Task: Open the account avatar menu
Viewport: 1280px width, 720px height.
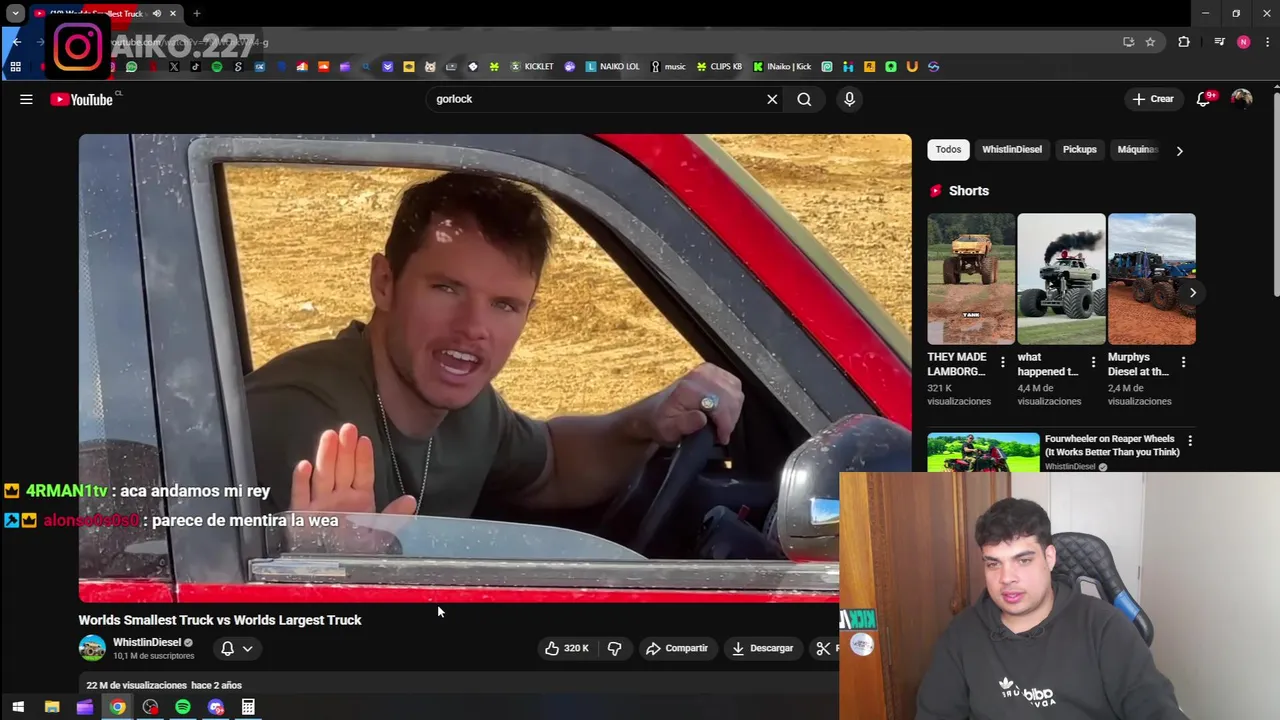Action: (1241, 99)
